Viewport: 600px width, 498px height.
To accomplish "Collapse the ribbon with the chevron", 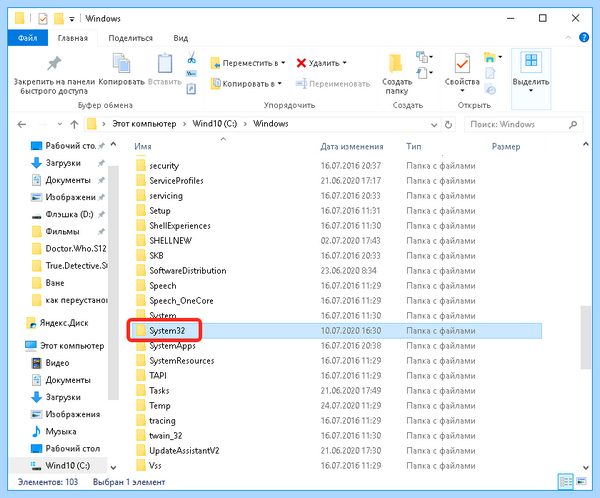I will pyautogui.click(x=568, y=38).
